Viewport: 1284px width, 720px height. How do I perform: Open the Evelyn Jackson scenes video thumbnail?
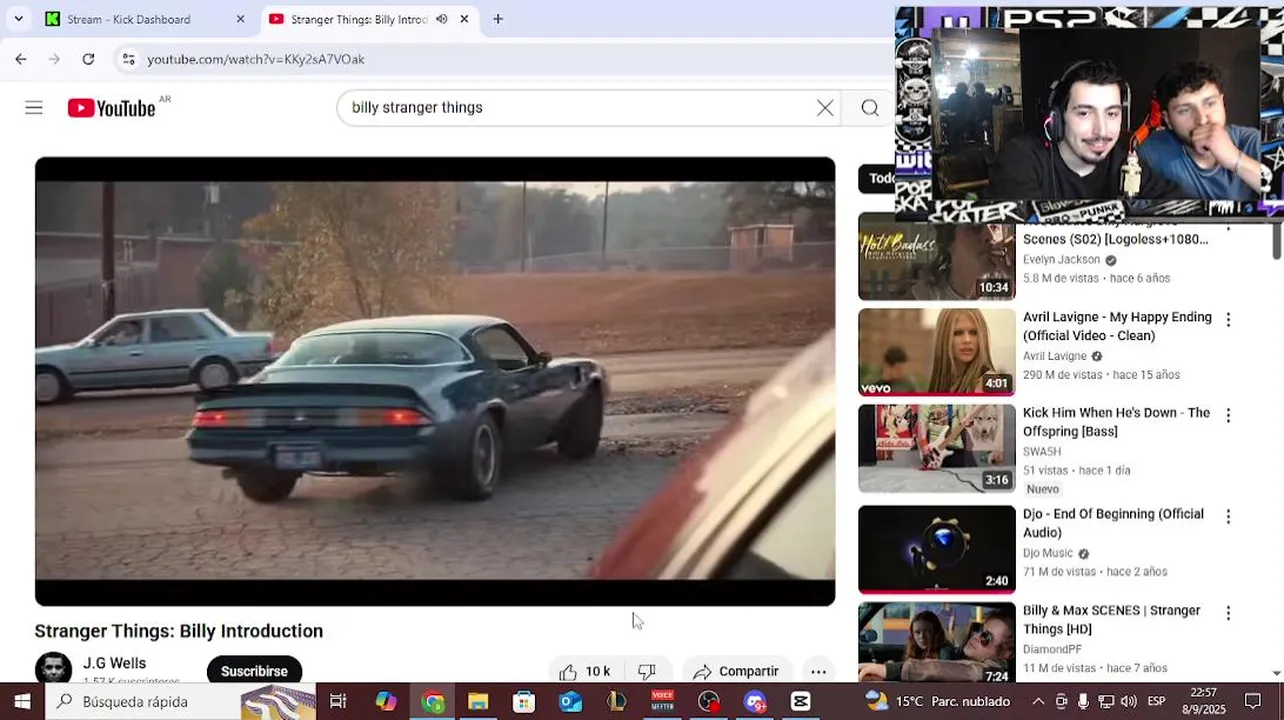(x=937, y=260)
